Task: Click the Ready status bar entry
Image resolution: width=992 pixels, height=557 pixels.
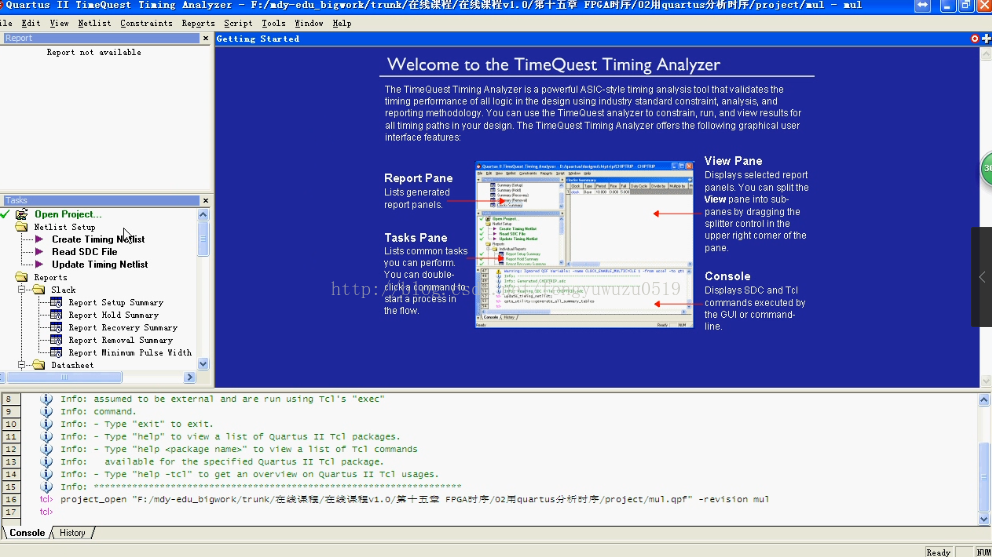Action: point(938,552)
